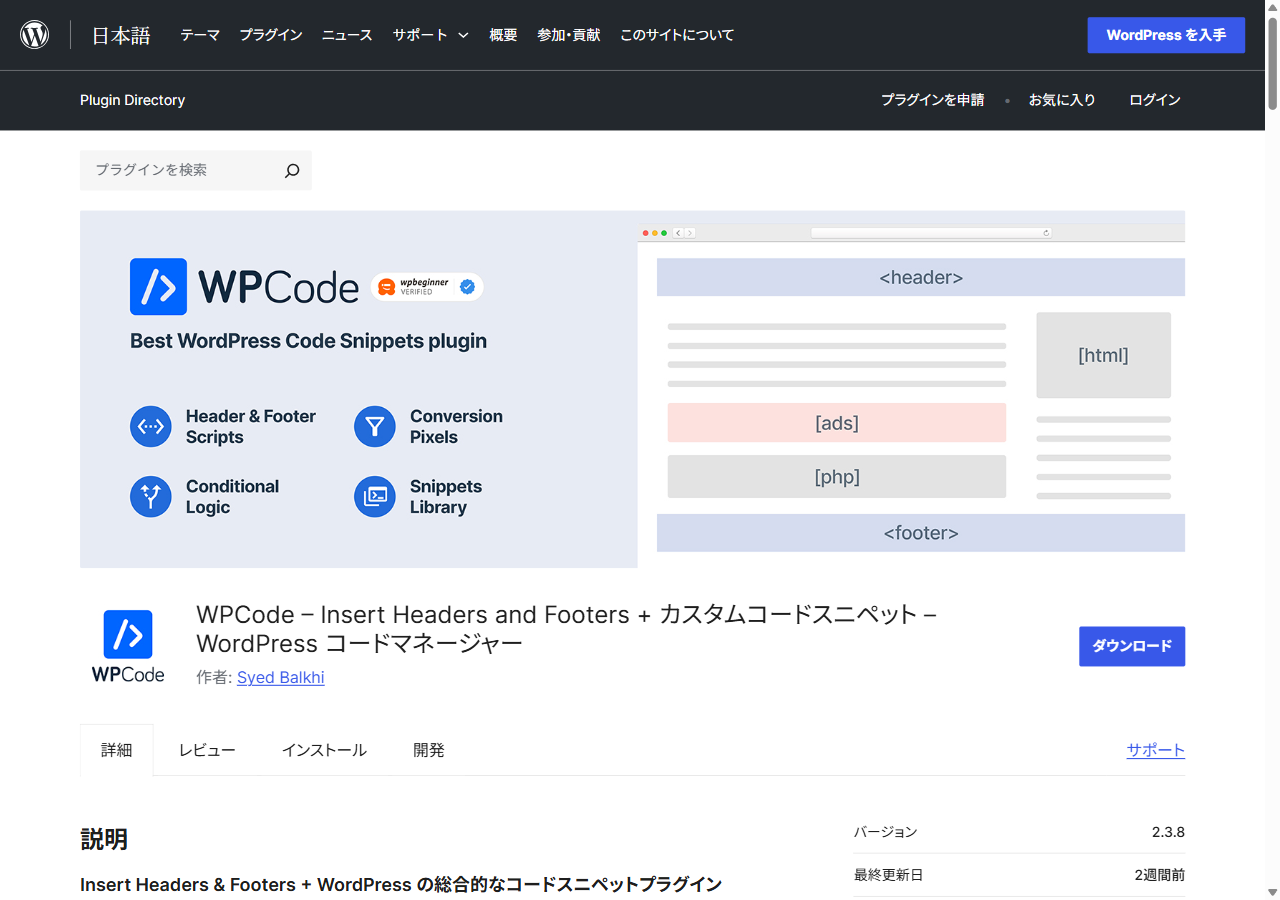
Task: Click the version value 2.3.8
Action: 1168,832
